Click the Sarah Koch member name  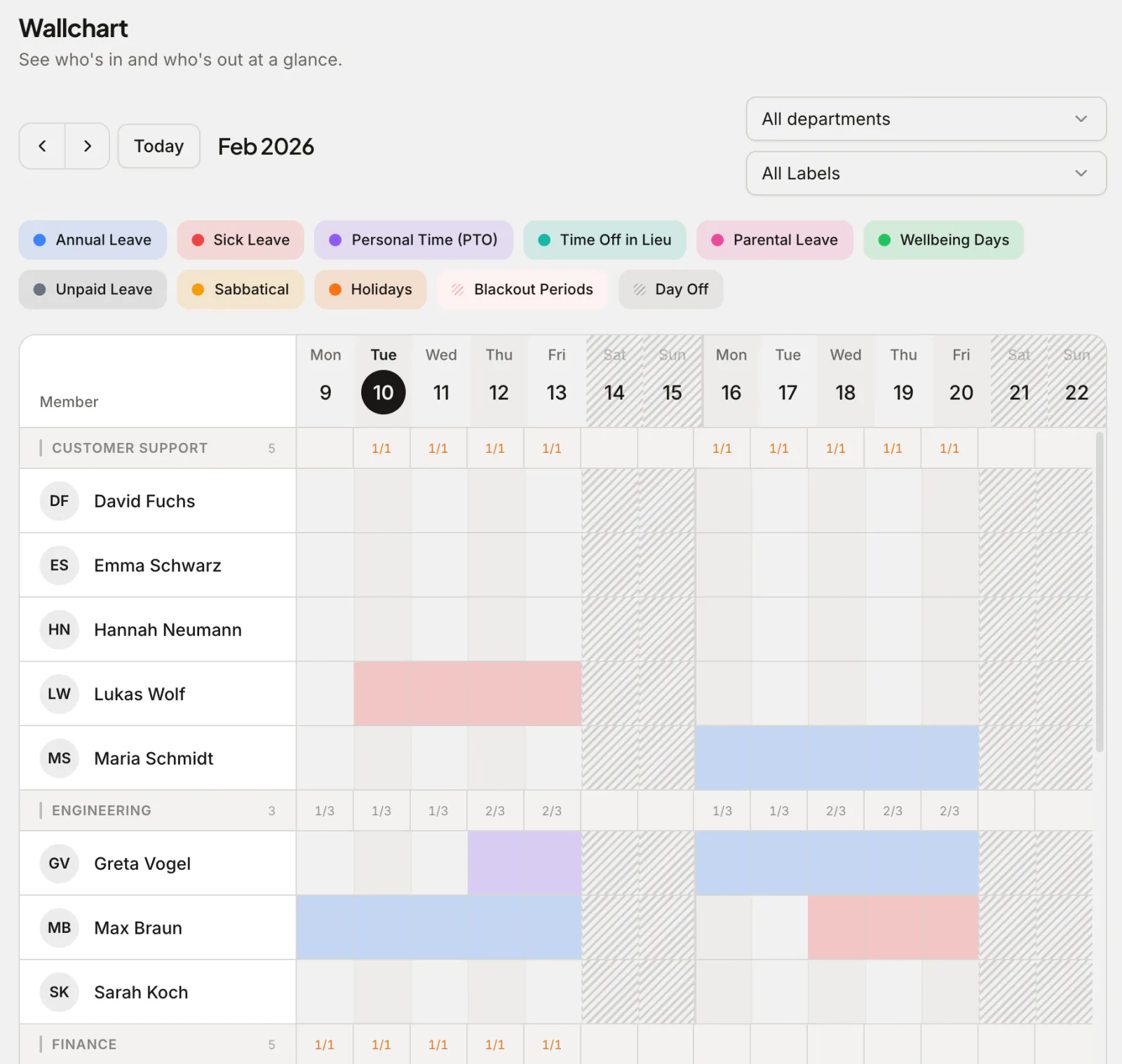click(x=141, y=993)
